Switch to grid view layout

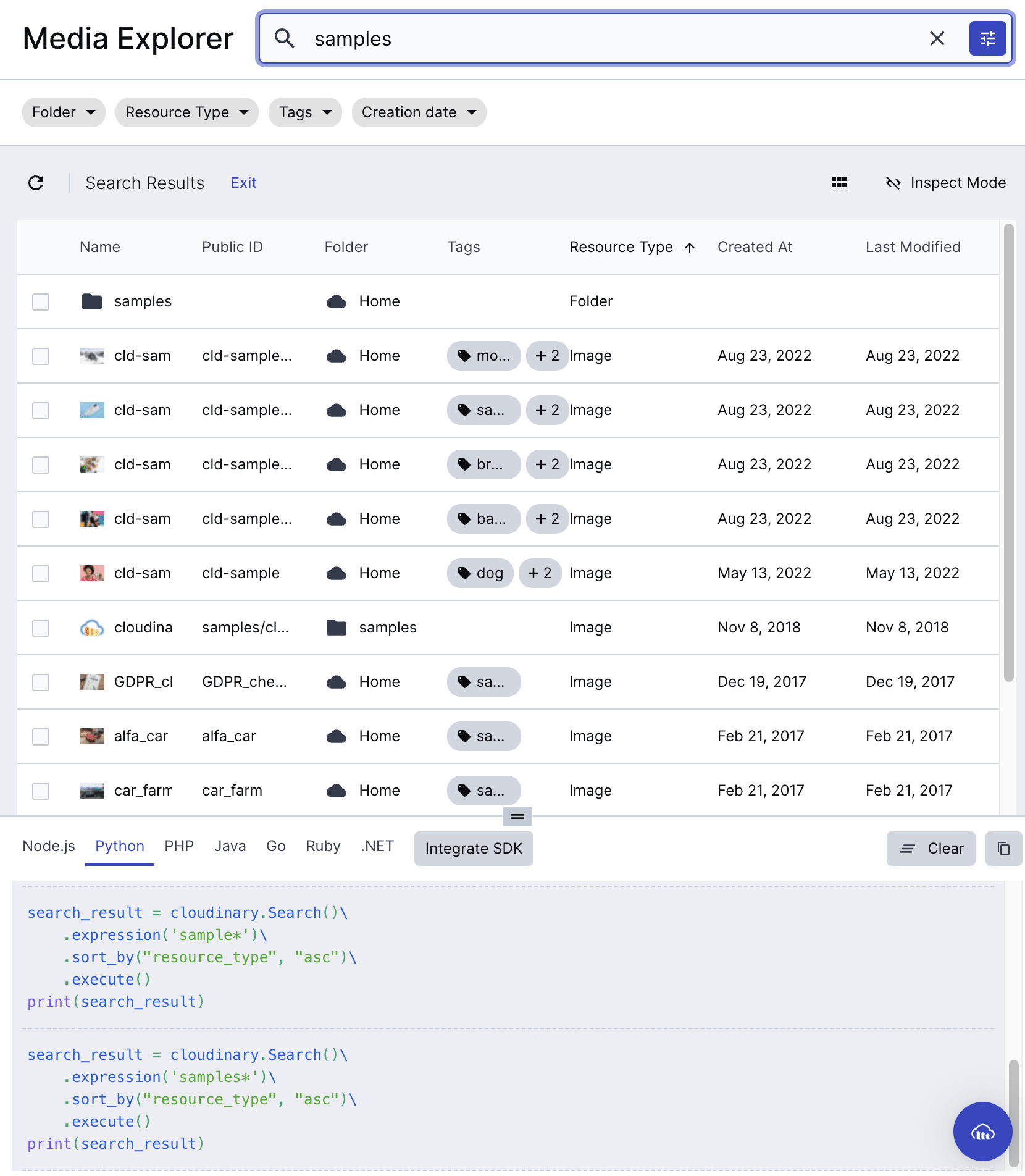[839, 183]
